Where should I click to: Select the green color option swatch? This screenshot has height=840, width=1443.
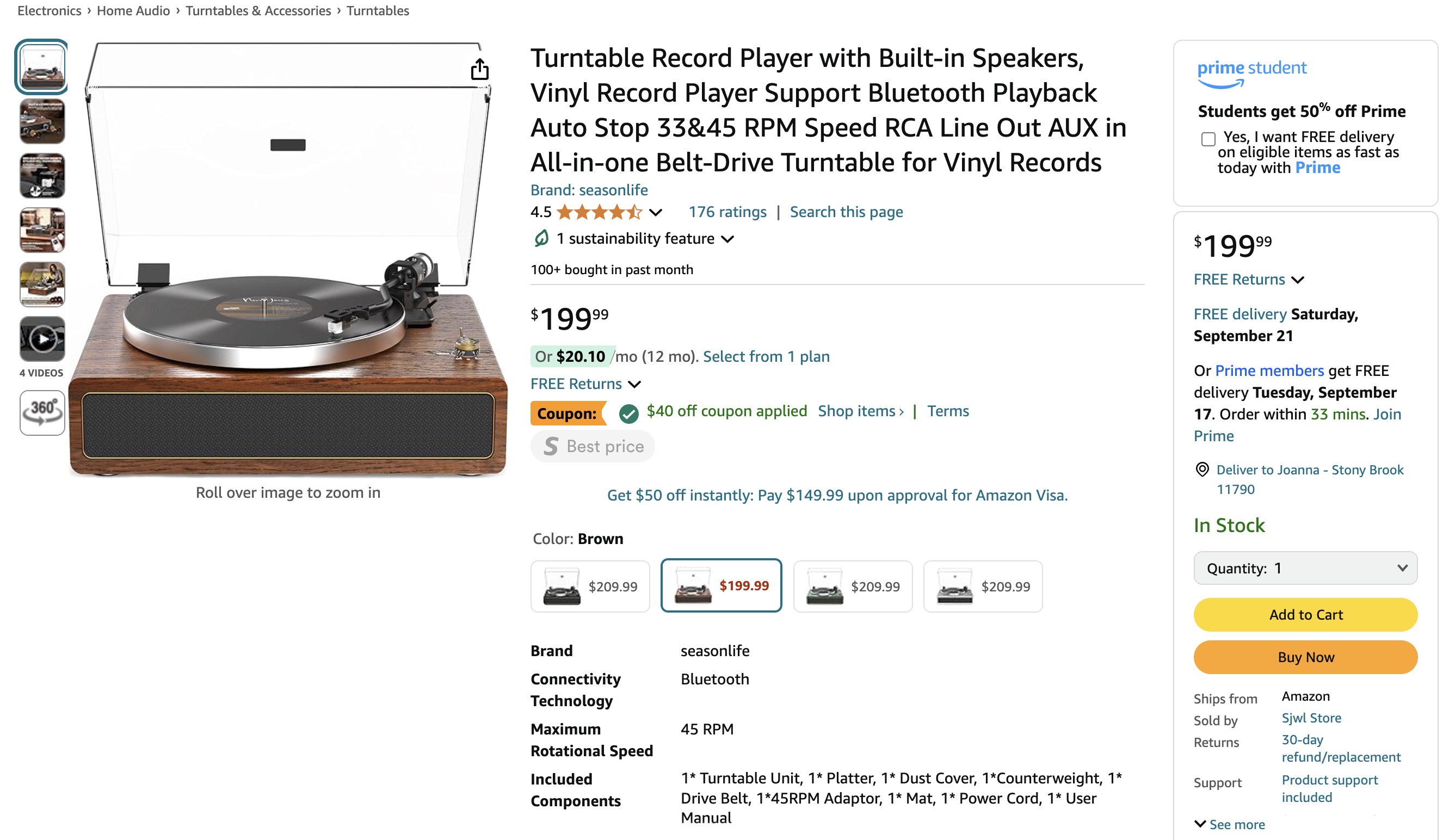pyautogui.click(x=852, y=586)
